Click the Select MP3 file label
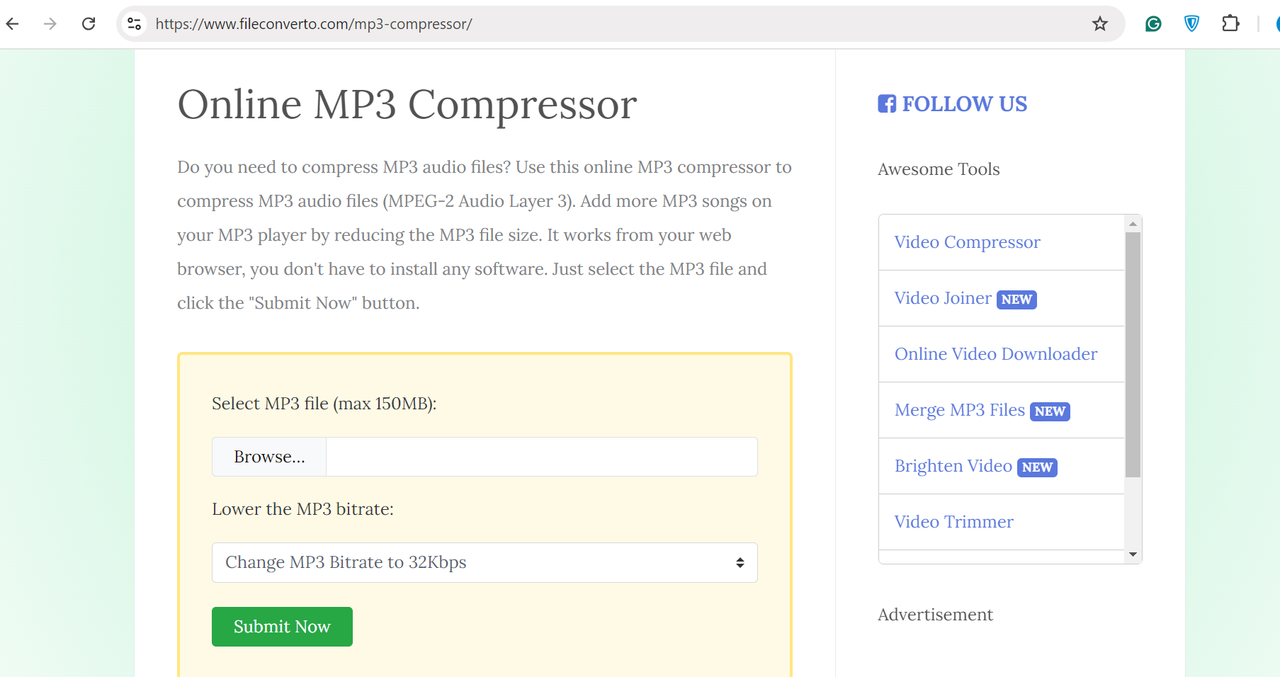This screenshot has width=1280, height=677. point(324,404)
